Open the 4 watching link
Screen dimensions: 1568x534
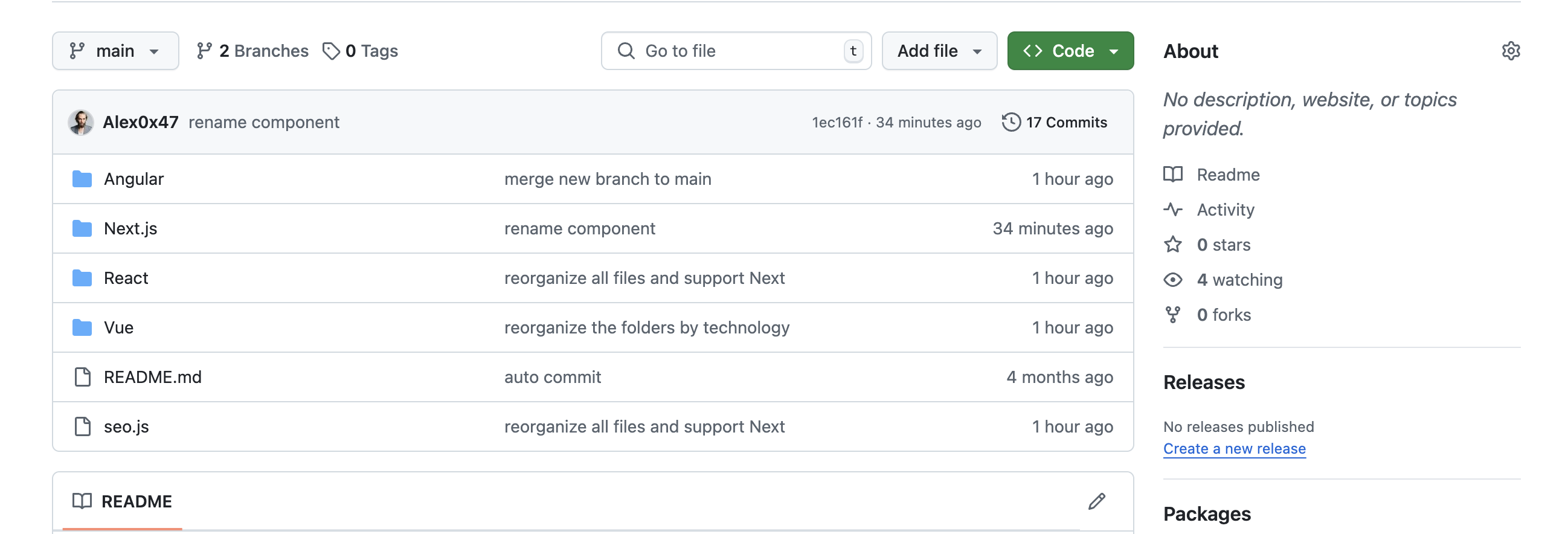point(1239,280)
